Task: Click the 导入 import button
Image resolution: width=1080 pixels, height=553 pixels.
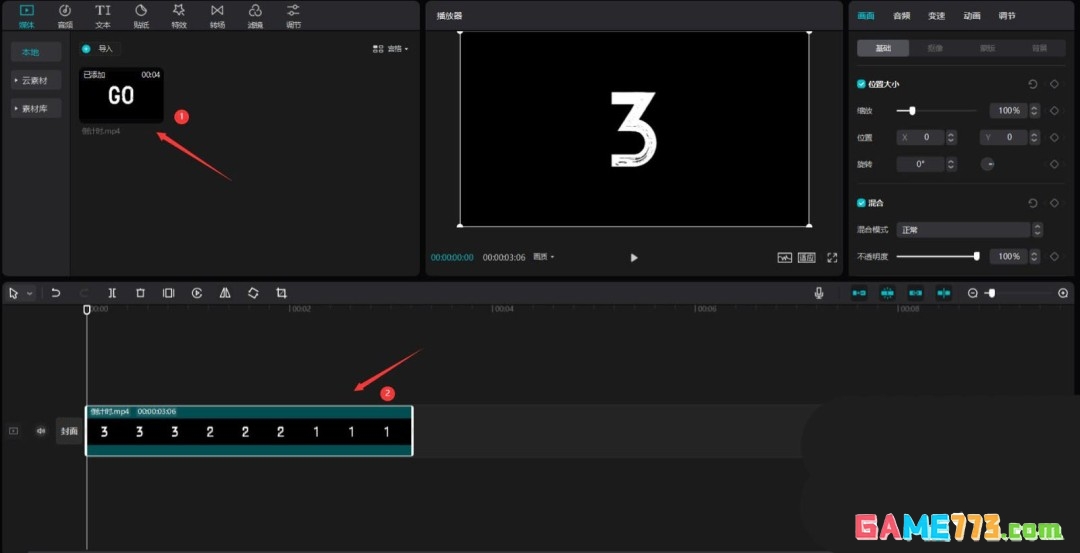Action: [100, 48]
